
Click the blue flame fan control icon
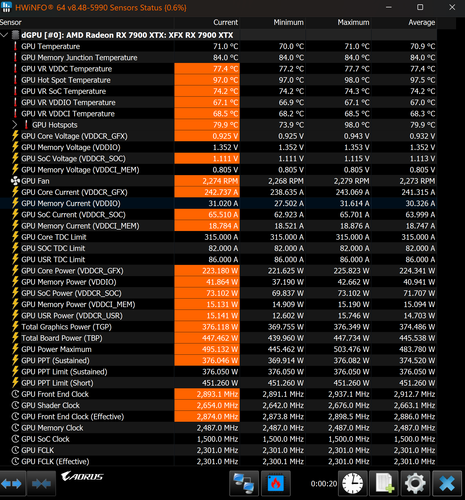pyautogui.click(x=276, y=483)
